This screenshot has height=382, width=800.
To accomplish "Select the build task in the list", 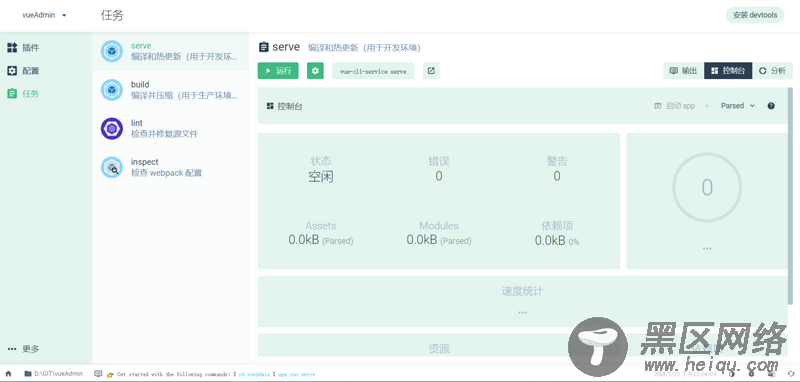I will pyautogui.click(x=170, y=90).
